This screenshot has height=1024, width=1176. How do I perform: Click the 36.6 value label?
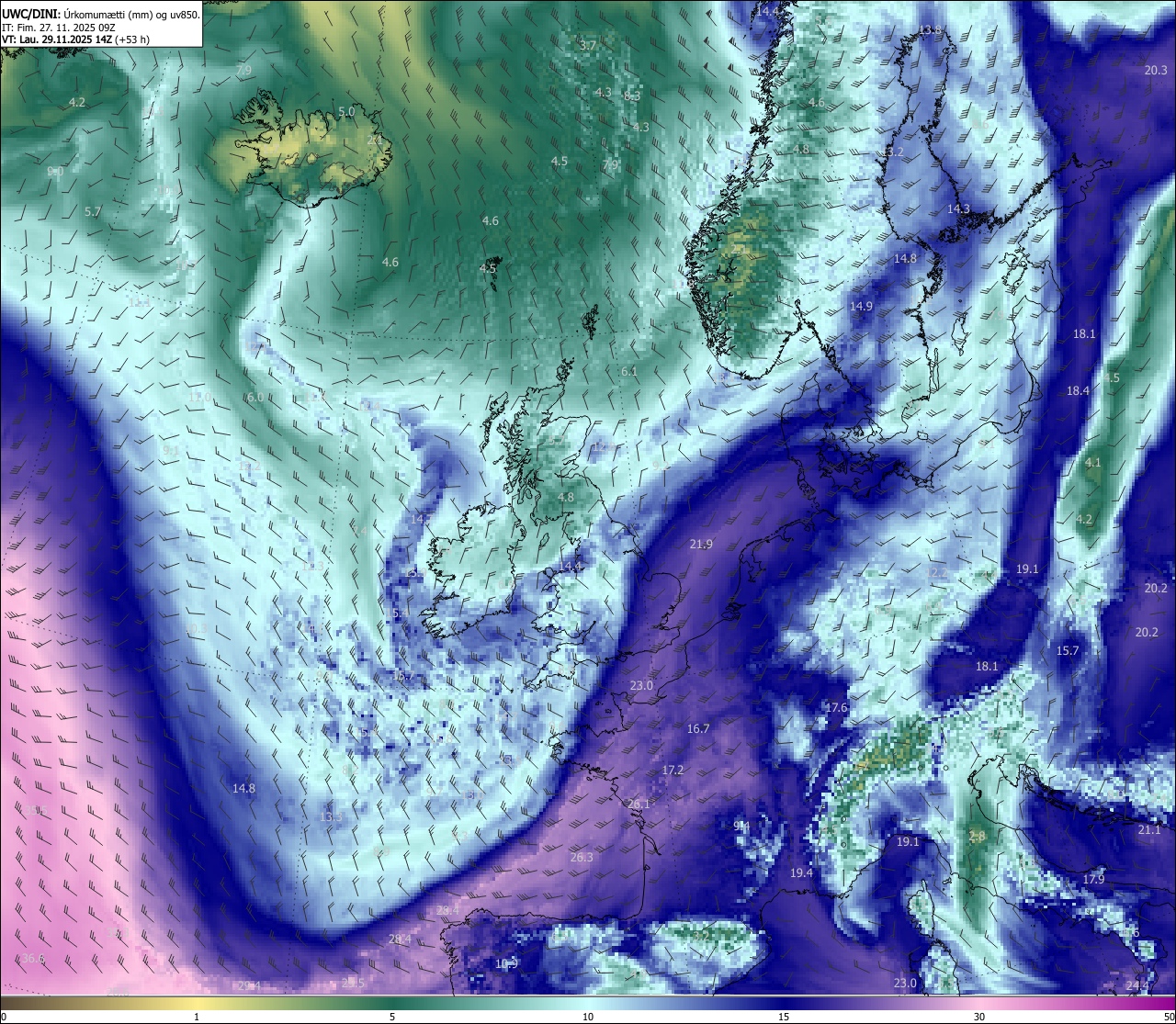[33, 958]
